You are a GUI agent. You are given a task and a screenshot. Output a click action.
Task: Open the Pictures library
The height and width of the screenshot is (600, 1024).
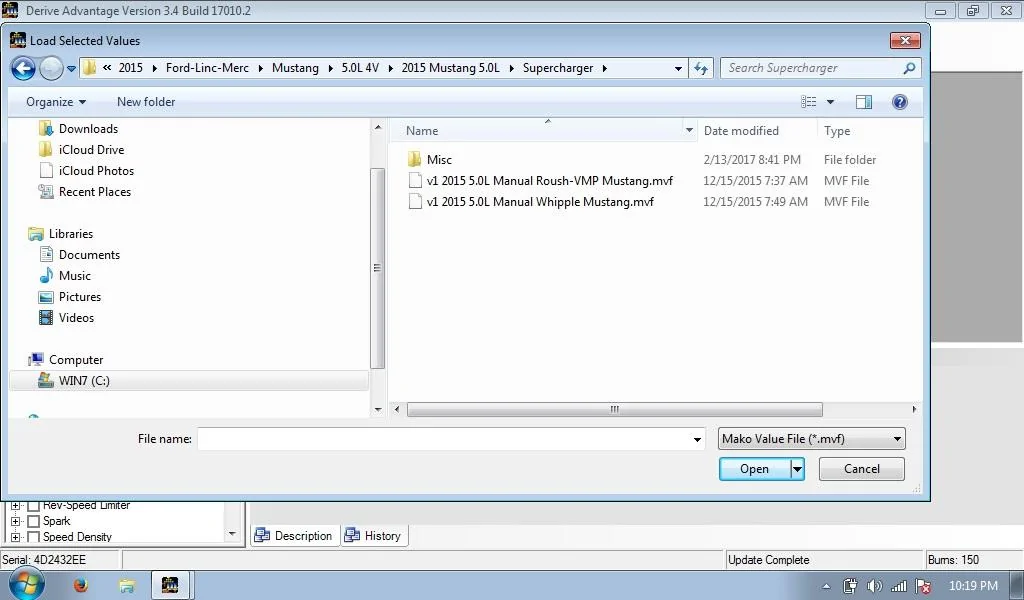(80, 296)
